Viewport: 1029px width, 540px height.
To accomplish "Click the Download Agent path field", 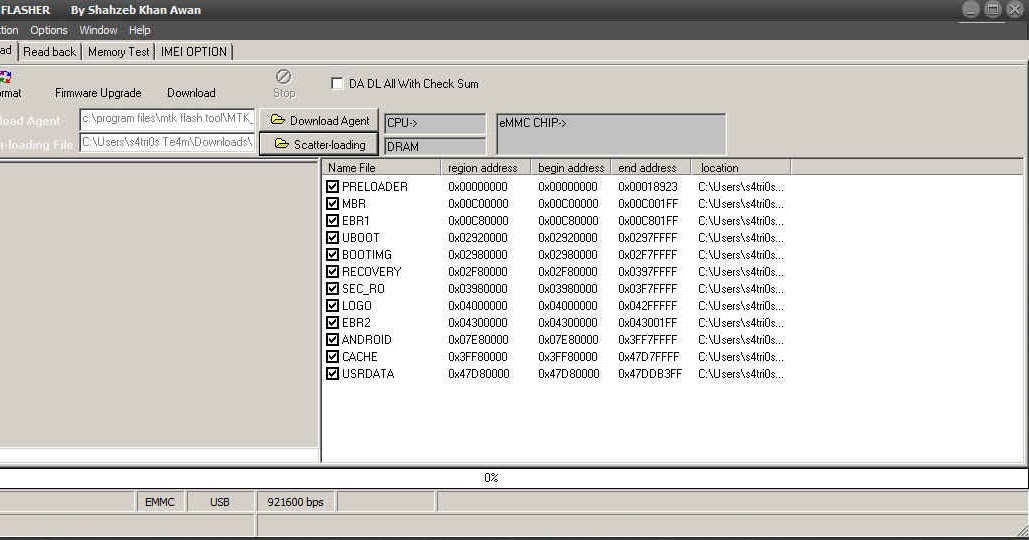I will point(167,119).
